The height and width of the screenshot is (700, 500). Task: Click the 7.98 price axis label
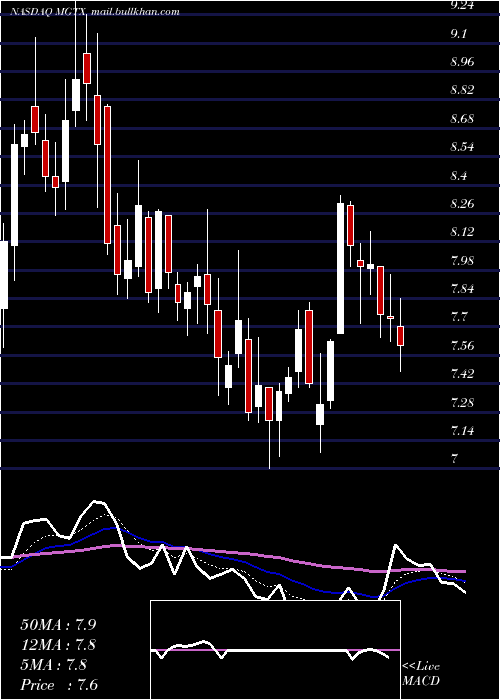(x=462, y=261)
